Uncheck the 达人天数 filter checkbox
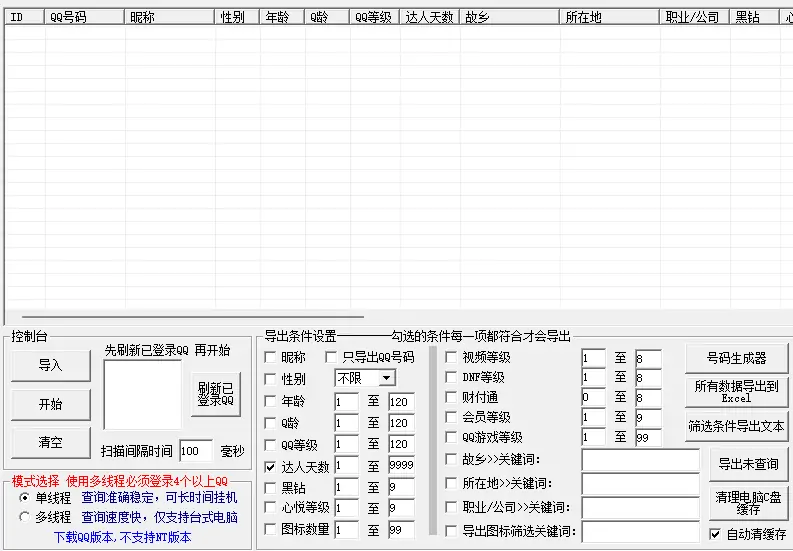This screenshot has height=551, width=793. coord(270,467)
